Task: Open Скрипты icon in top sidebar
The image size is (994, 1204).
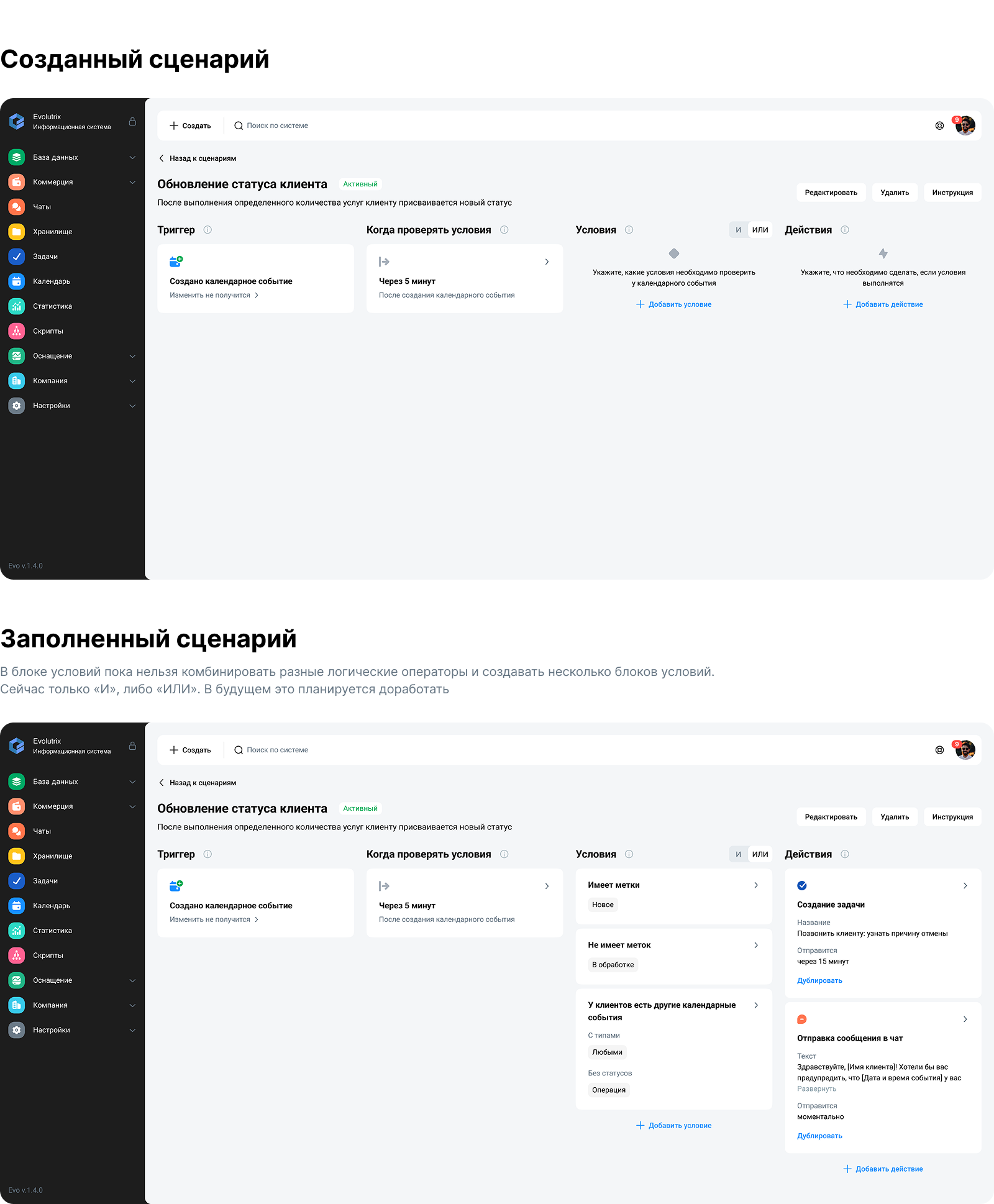Action: point(17,331)
